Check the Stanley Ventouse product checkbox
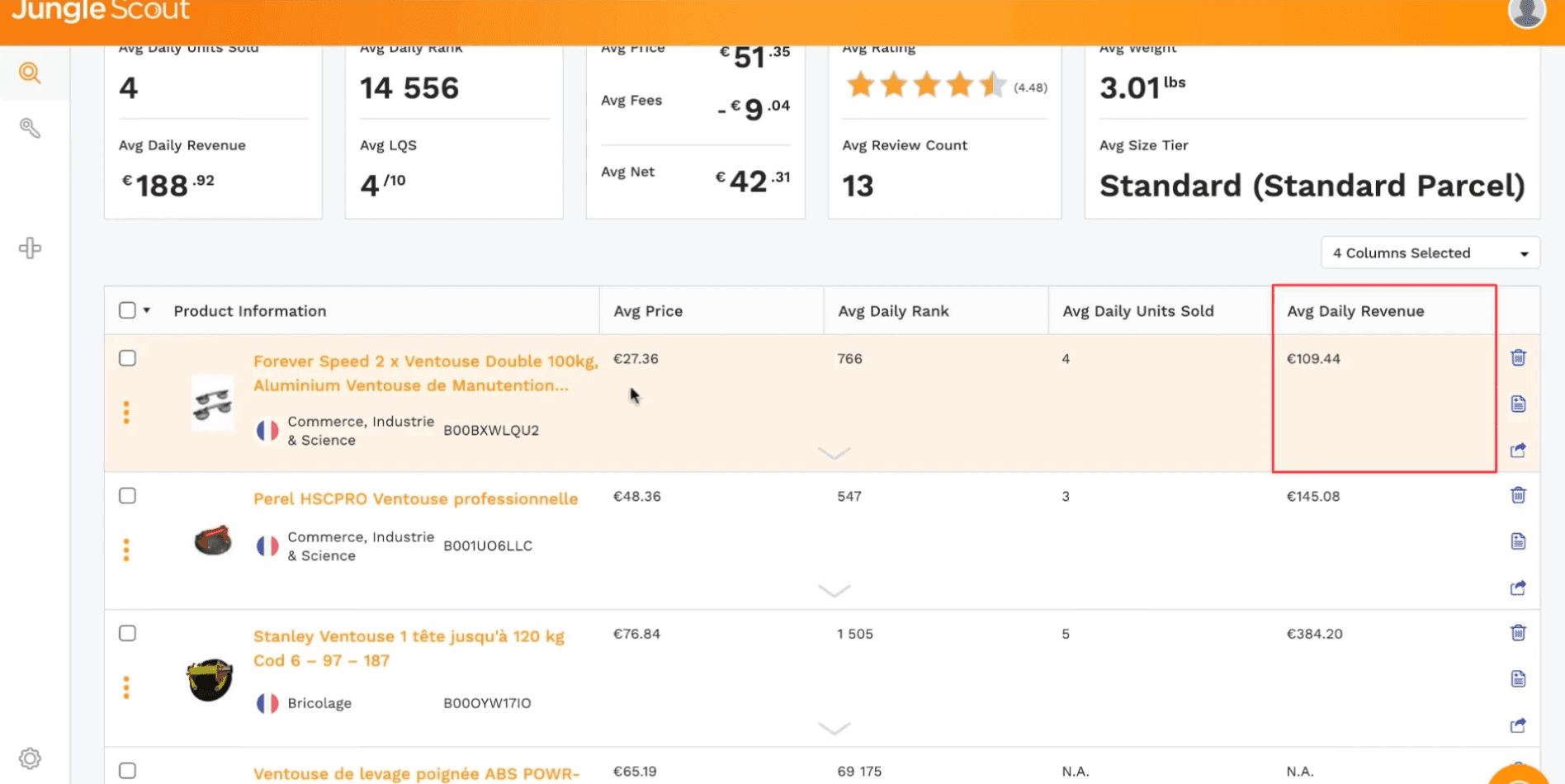1565x784 pixels. [x=127, y=633]
